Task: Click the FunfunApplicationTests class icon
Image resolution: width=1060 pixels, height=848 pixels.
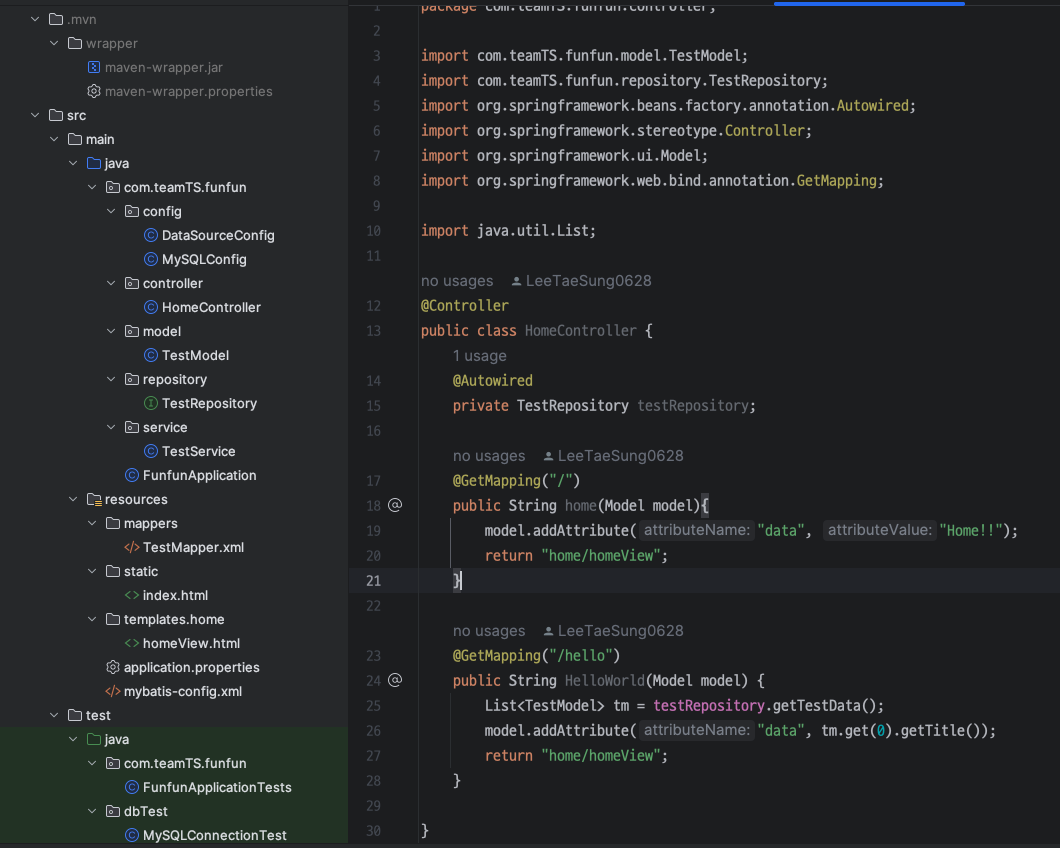Action: tap(132, 787)
